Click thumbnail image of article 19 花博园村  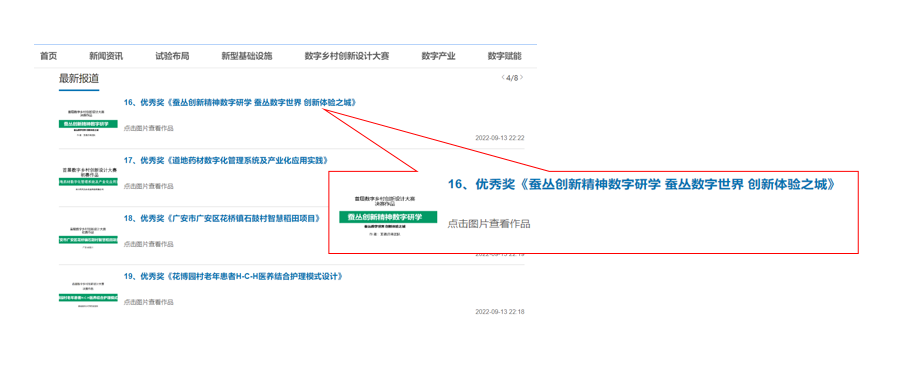click(x=88, y=296)
